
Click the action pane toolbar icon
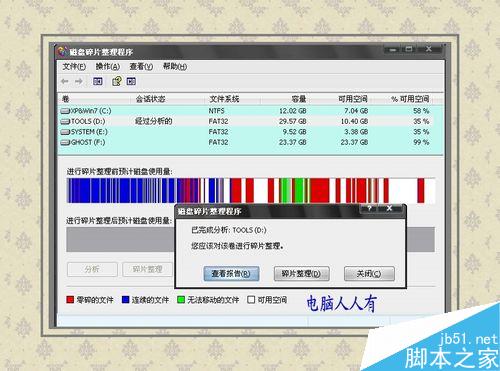[131, 81]
